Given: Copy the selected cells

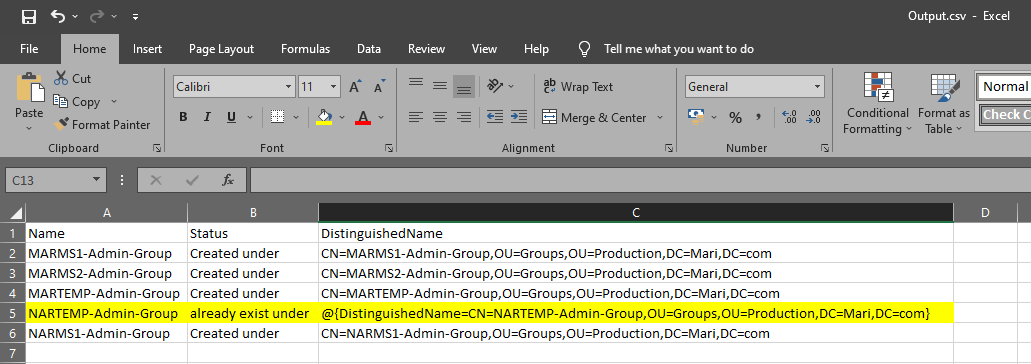Looking at the screenshot, I should click(78, 102).
